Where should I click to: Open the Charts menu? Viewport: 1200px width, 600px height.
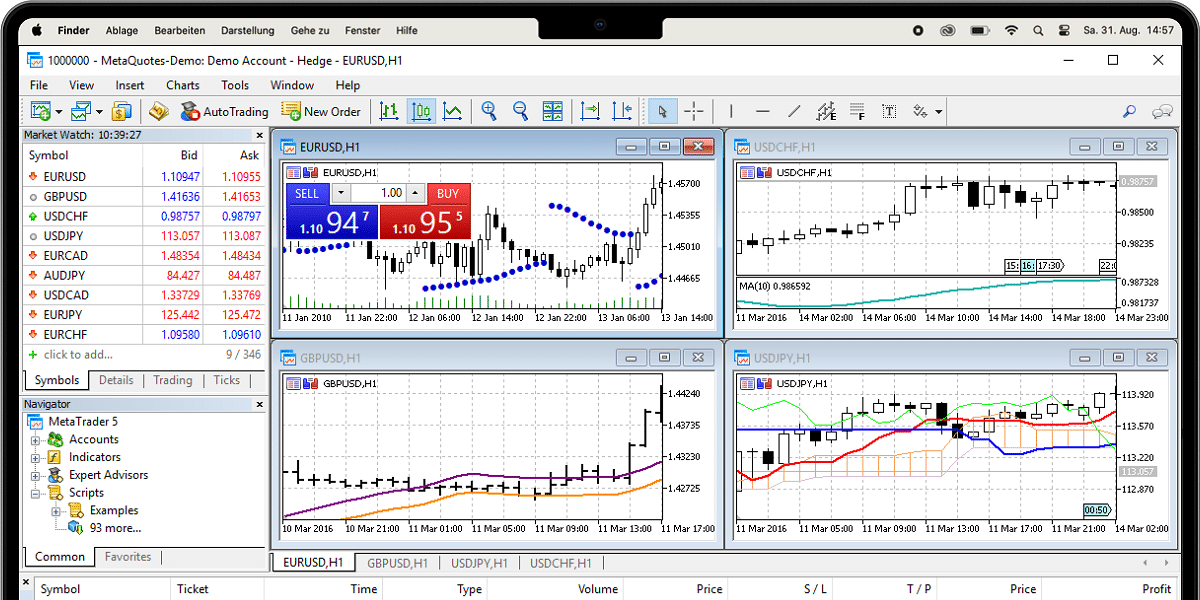click(182, 85)
